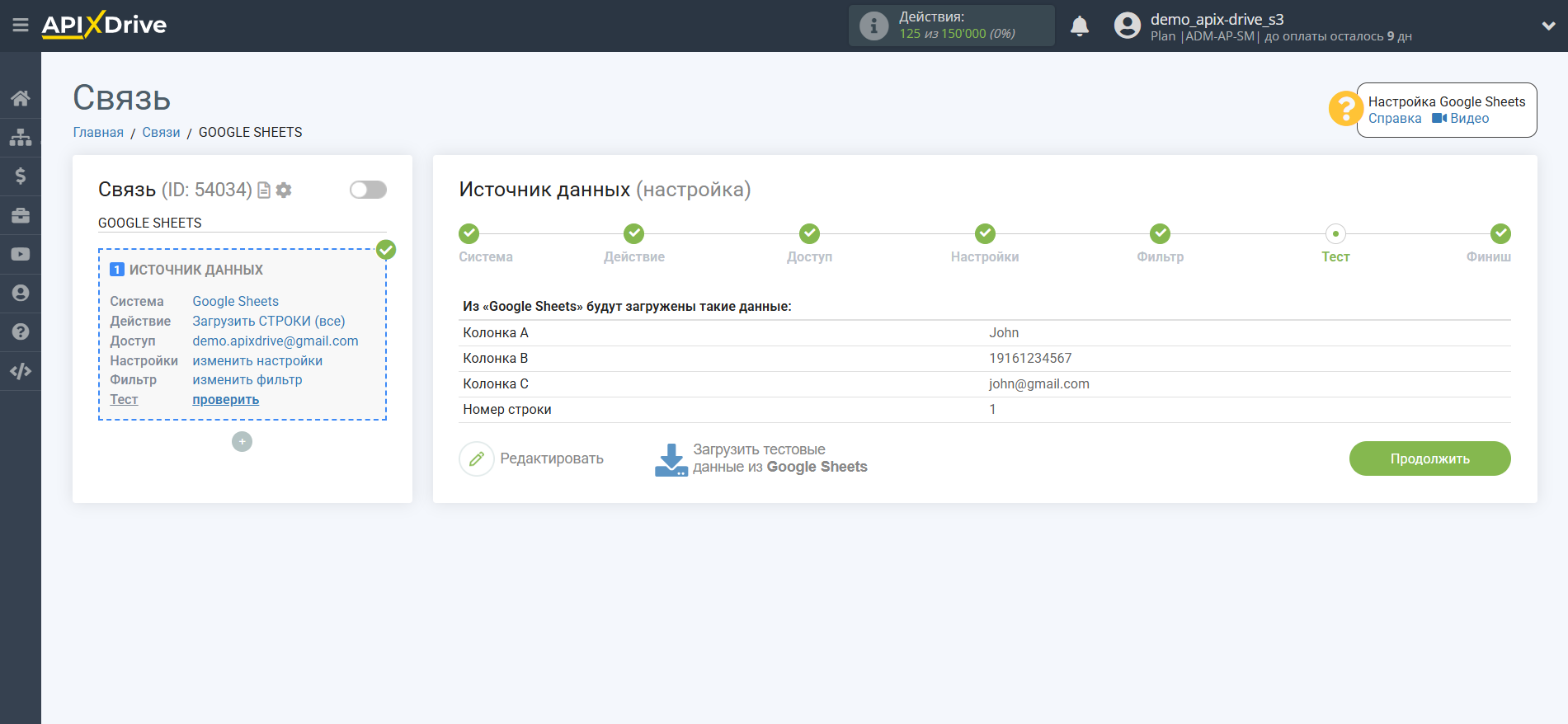Open the Home sidebar icon
Screen dimensions: 1568x724
point(21,98)
